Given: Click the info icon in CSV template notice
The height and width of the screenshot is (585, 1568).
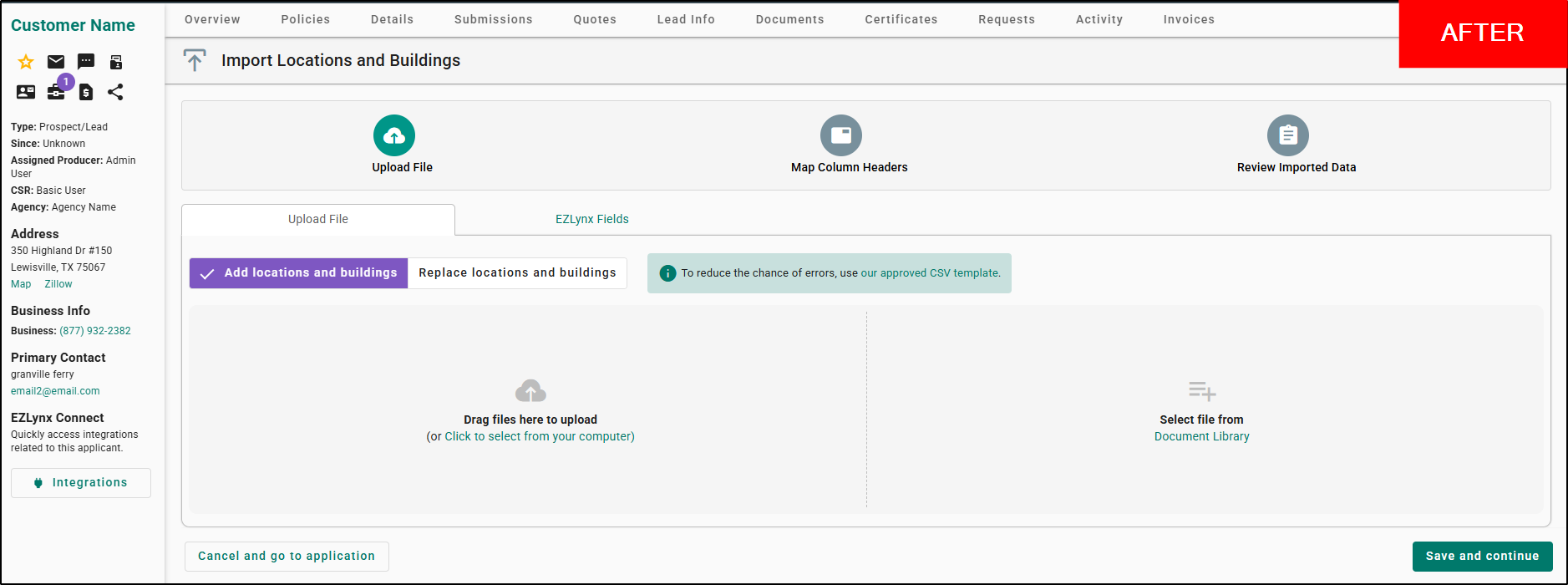Looking at the screenshot, I should [x=667, y=273].
